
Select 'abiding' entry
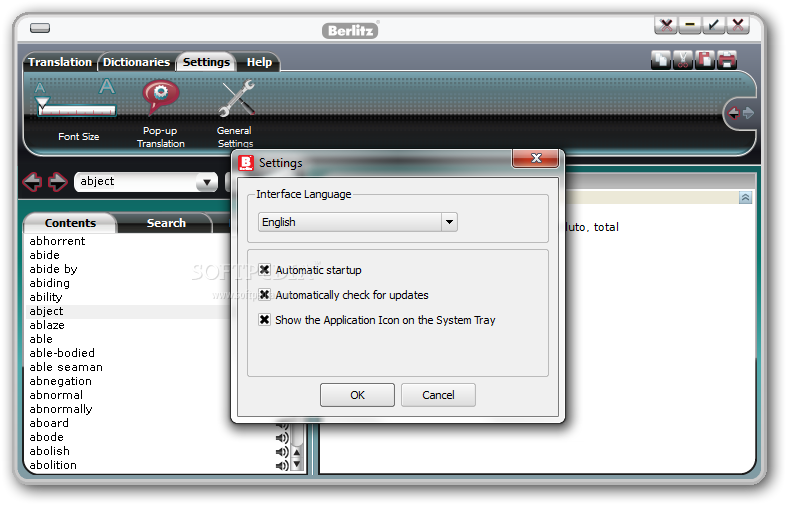click(49, 283)
